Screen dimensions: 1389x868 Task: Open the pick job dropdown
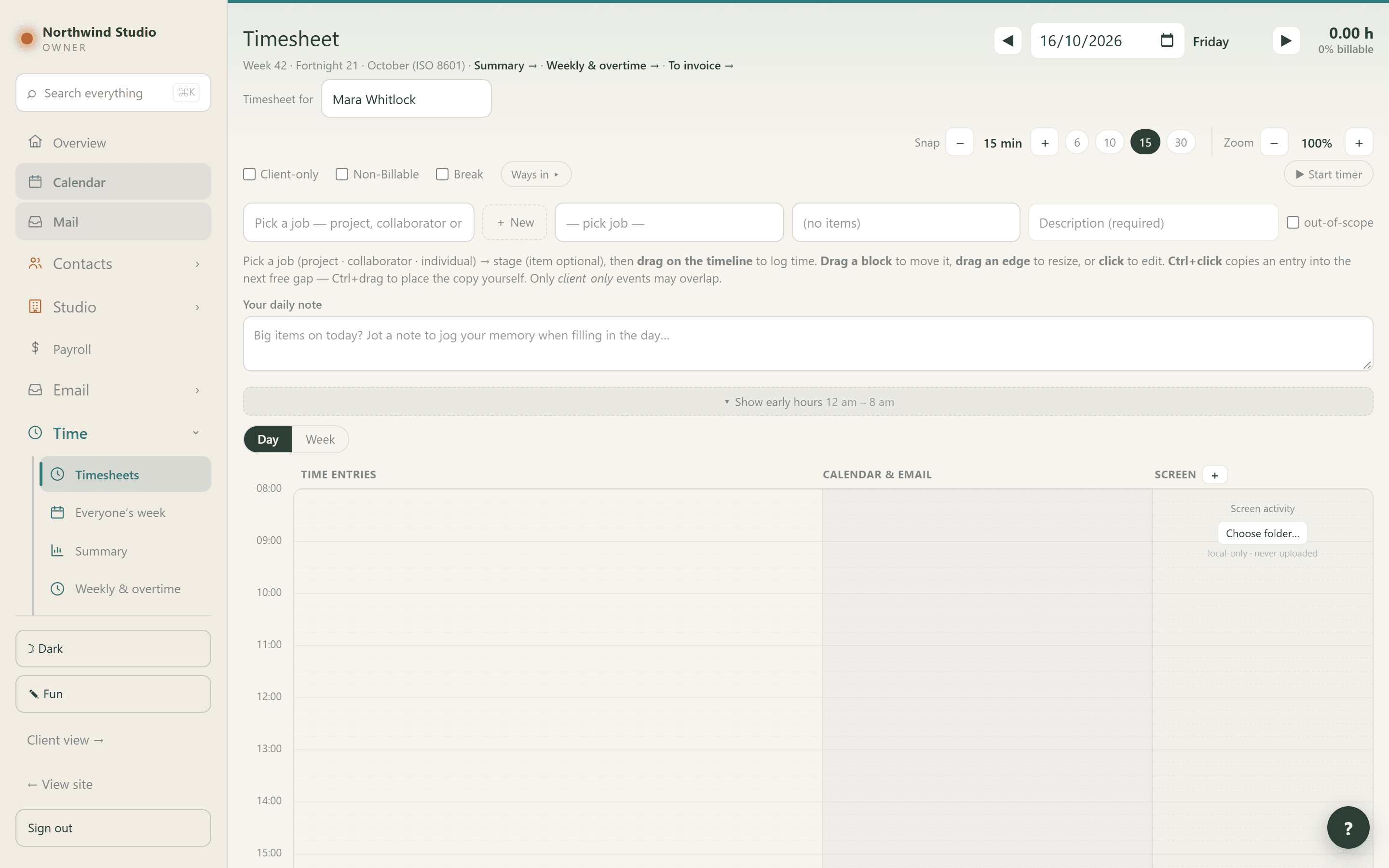(x=668, y=222)
